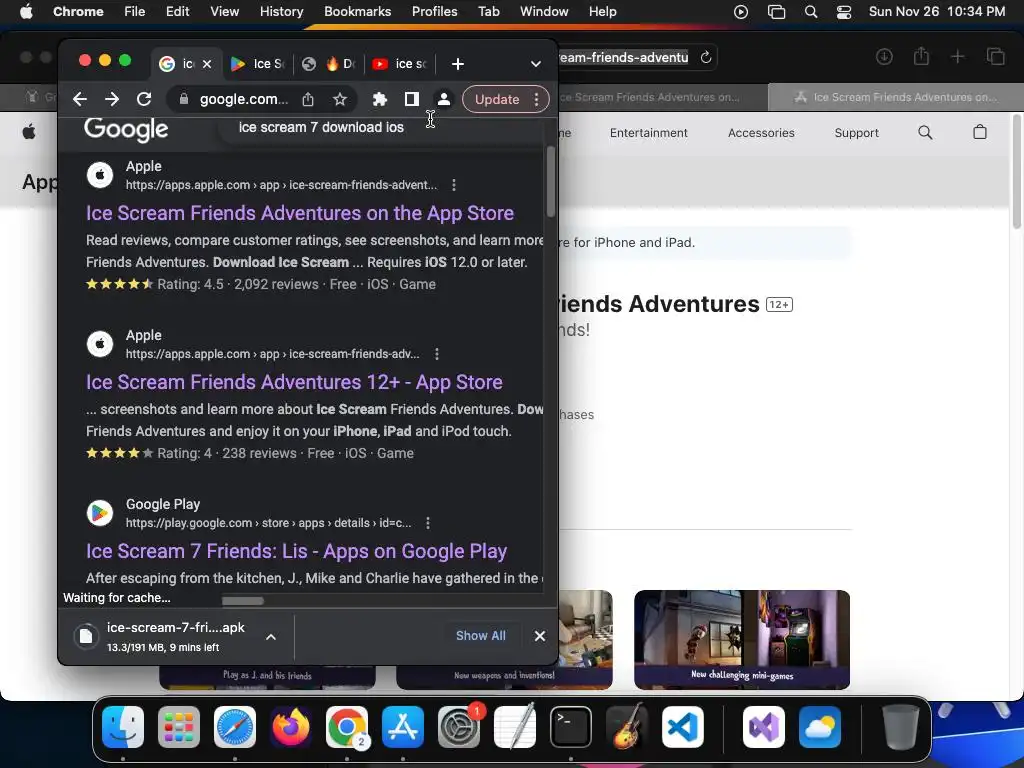Open Chrome extensions puzzle icon
Screen dimensions: 1024x768
coord(379,99)
